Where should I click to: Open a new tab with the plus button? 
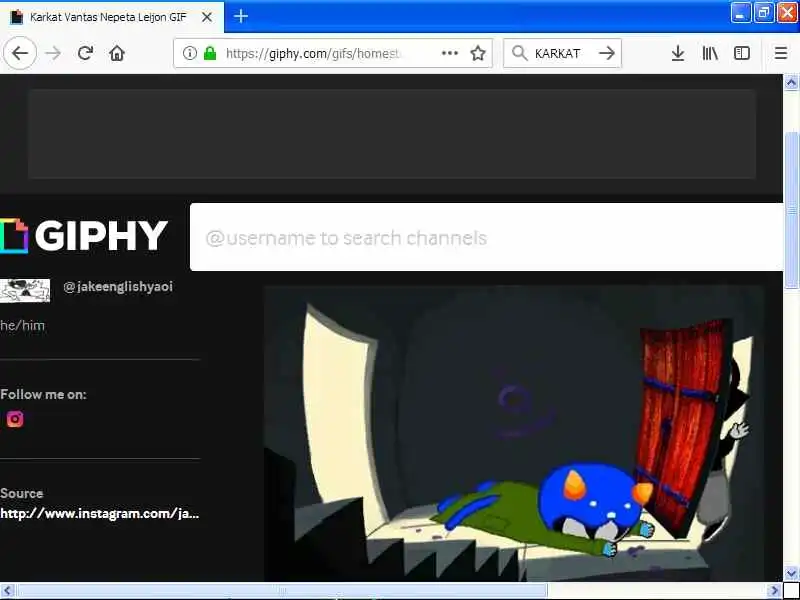coord(241,16)
